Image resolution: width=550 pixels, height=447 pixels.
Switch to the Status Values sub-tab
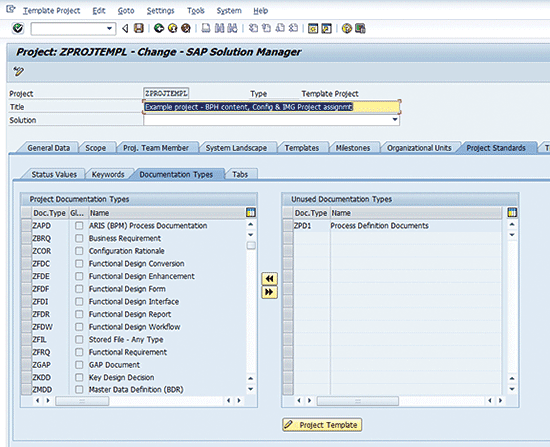[x=54, y=174]
